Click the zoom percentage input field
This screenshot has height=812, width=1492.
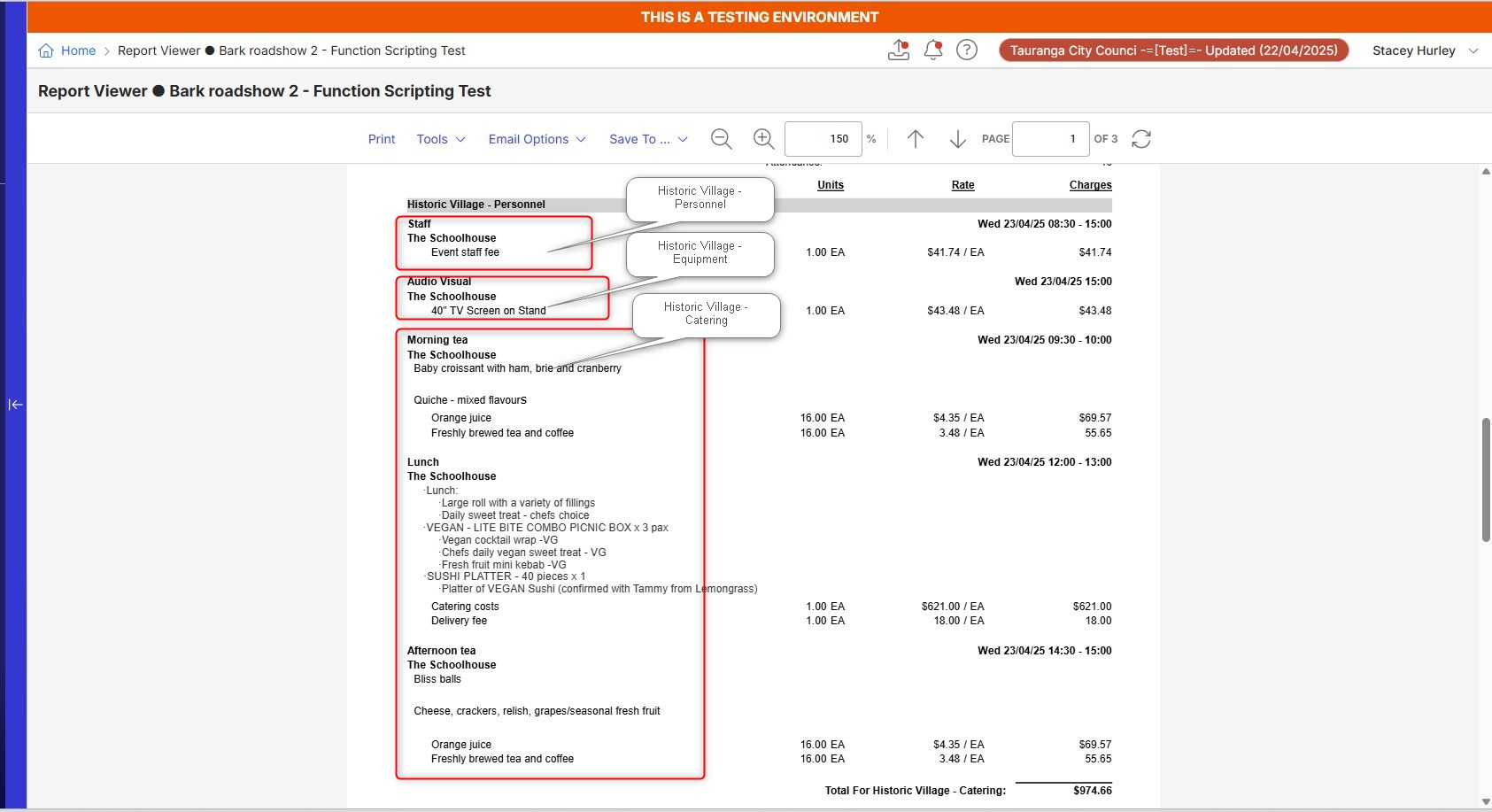[x=823, y=139]
